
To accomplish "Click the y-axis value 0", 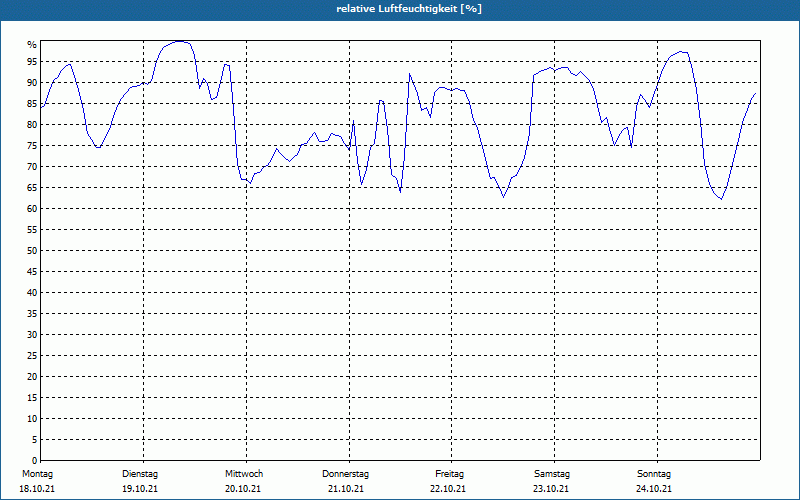I will (34, 461).
